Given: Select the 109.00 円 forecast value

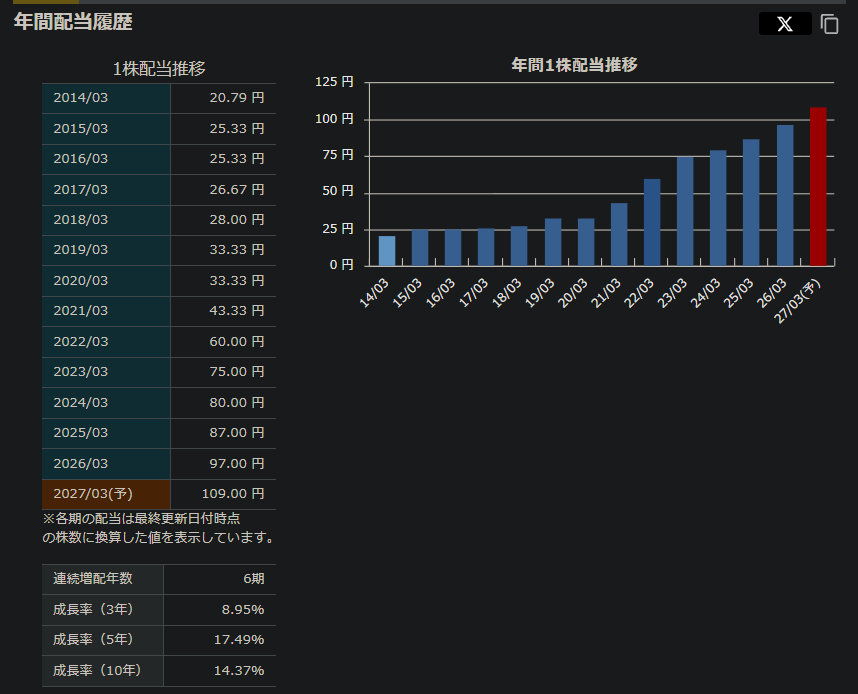Looking at the screenshot, I should pos(233,494).
